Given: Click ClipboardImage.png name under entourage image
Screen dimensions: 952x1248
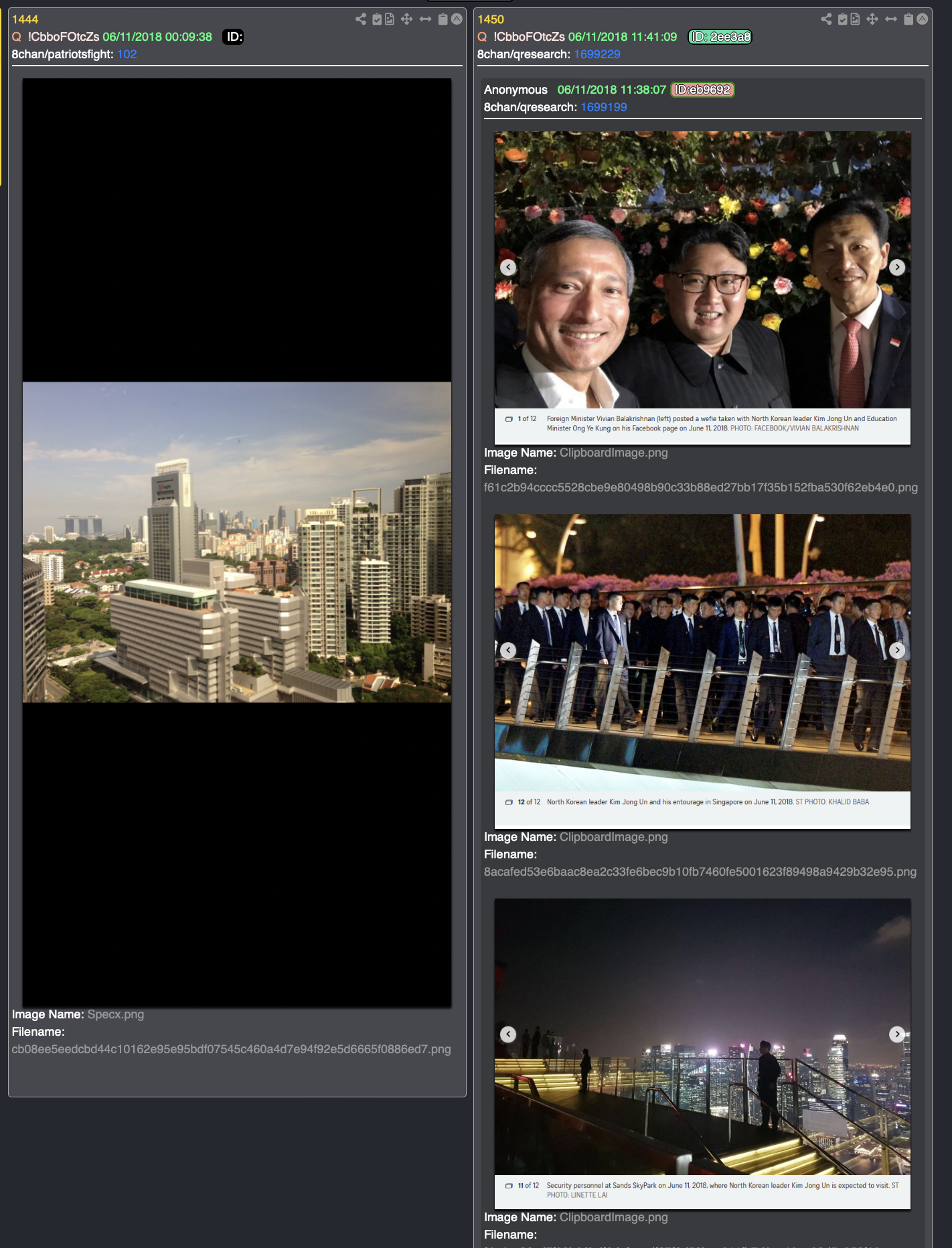Looking at the screenshot, I should [614, 837].
